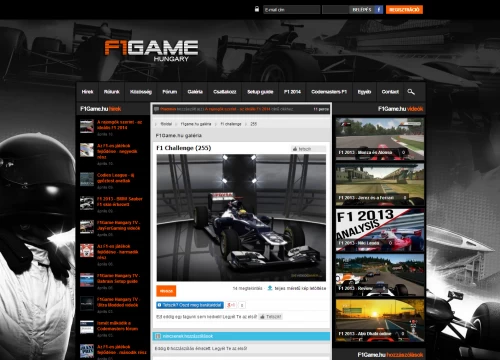Screen dimensions: 500x360
Task: Click the F1 challenge breadcrumb link
Action: 231,124
